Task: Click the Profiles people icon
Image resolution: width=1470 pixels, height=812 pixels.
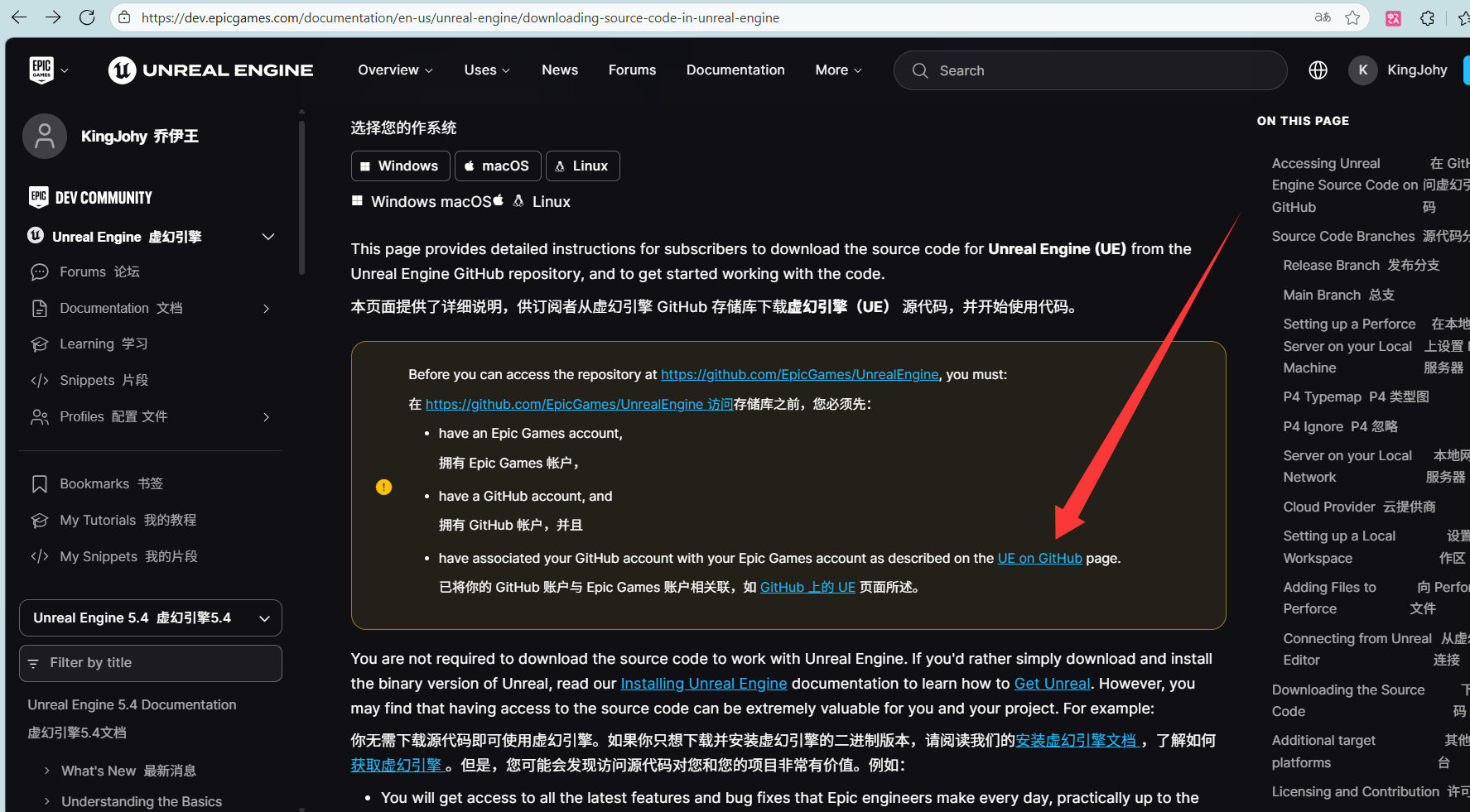Action: click(39, 416)
